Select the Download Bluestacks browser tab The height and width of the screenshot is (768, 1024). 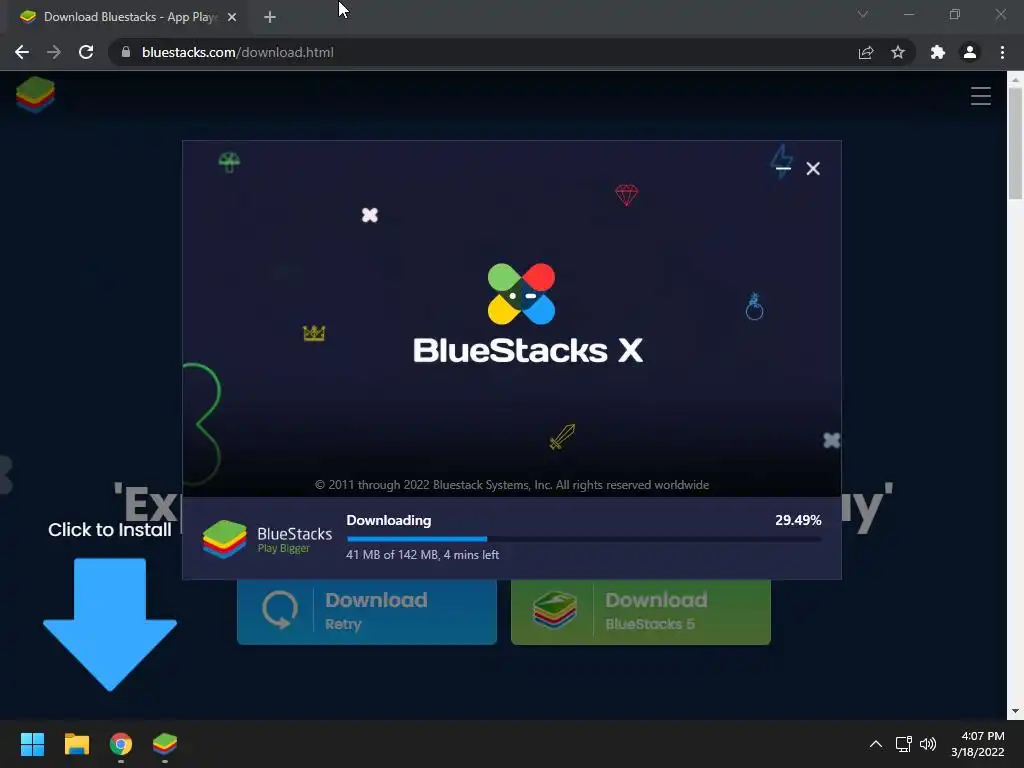click(x=128, y=17)
